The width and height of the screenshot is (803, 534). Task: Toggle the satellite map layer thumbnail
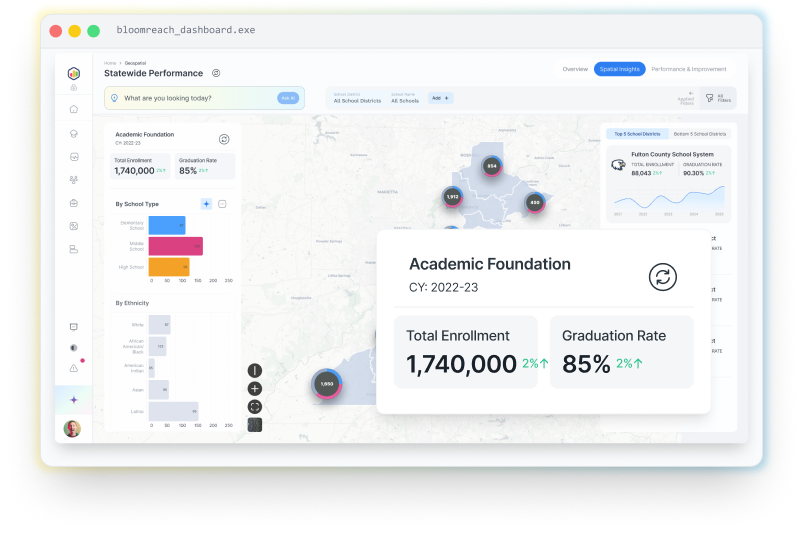254,425
